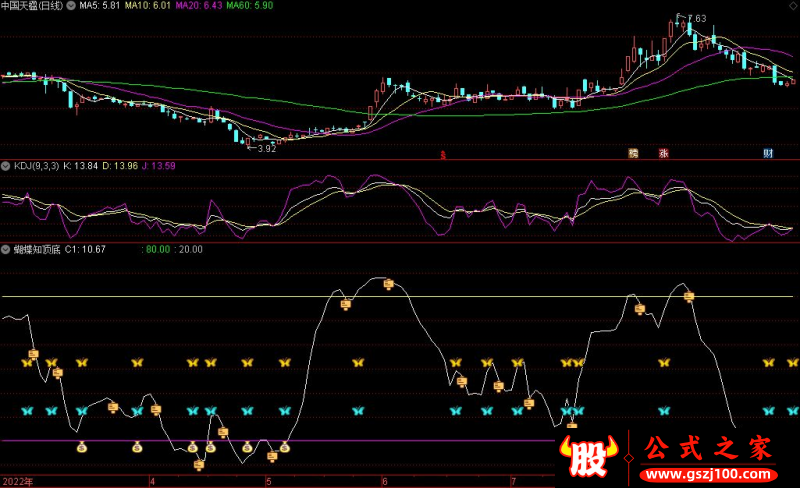Click the red $ marker under the price chart

(x=444, y=154)
